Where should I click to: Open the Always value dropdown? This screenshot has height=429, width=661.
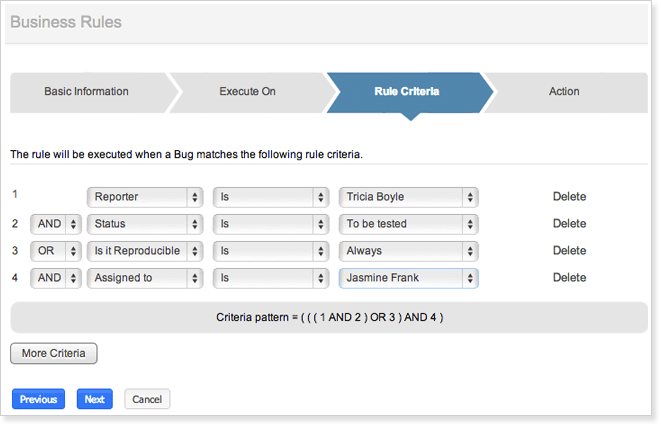coord(408,251)
